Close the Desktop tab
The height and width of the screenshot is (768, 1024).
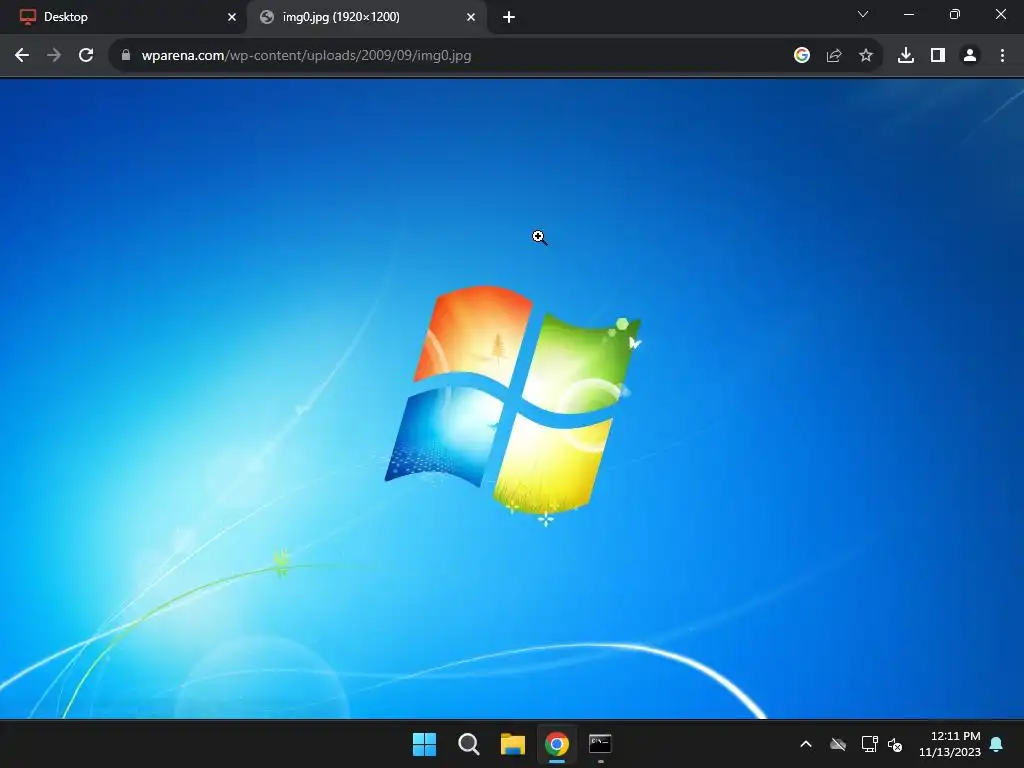[232, 18]
